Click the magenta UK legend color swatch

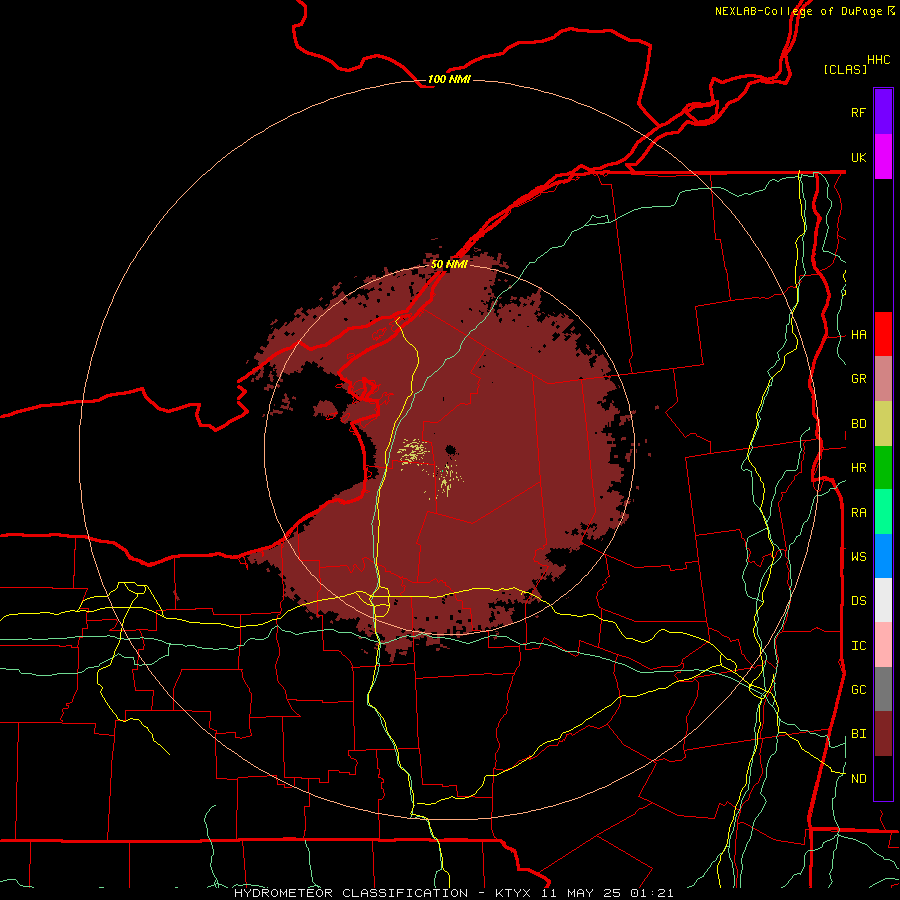(x=883, y=157)
